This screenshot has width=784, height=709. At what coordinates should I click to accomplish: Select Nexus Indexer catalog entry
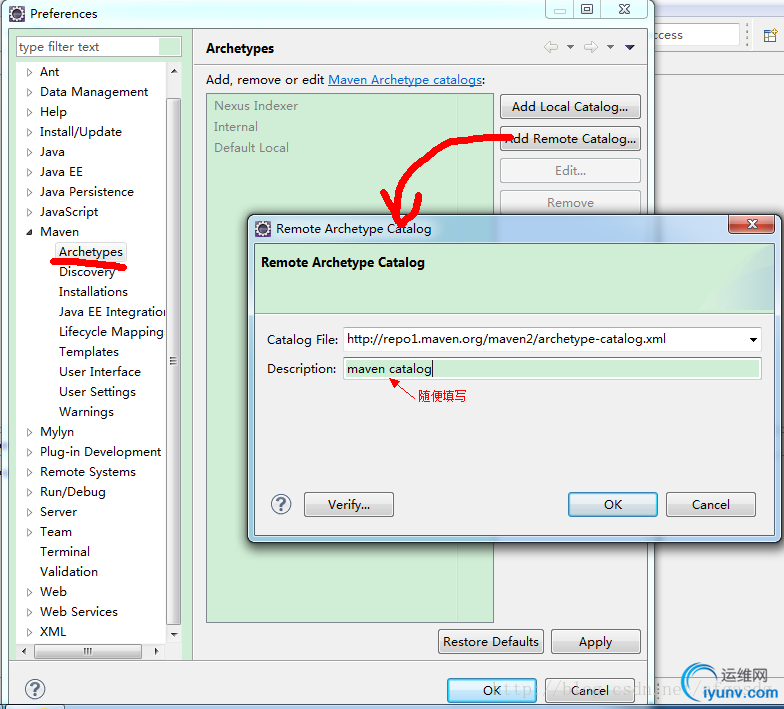click(x=256, y=106)
